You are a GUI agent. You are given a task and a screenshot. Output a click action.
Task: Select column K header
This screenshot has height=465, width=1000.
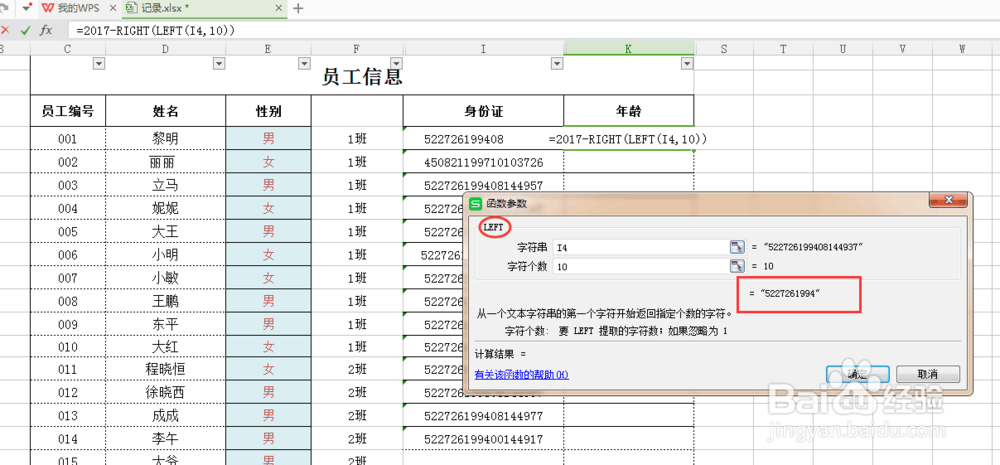pos(628,48)
